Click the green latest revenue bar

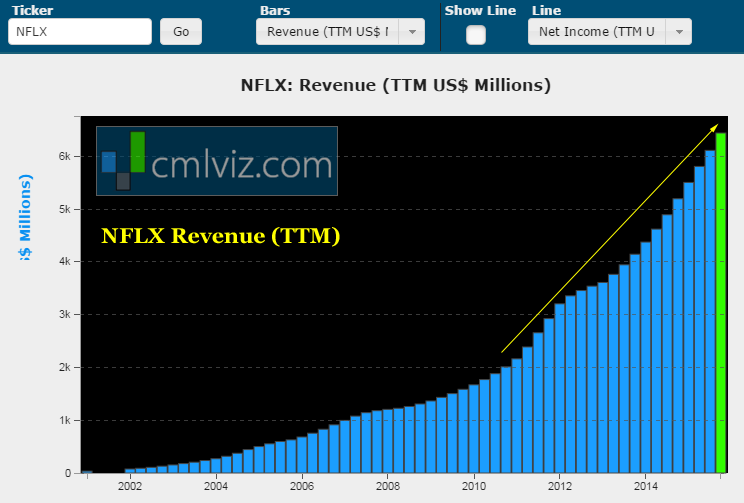pos(721,303)
